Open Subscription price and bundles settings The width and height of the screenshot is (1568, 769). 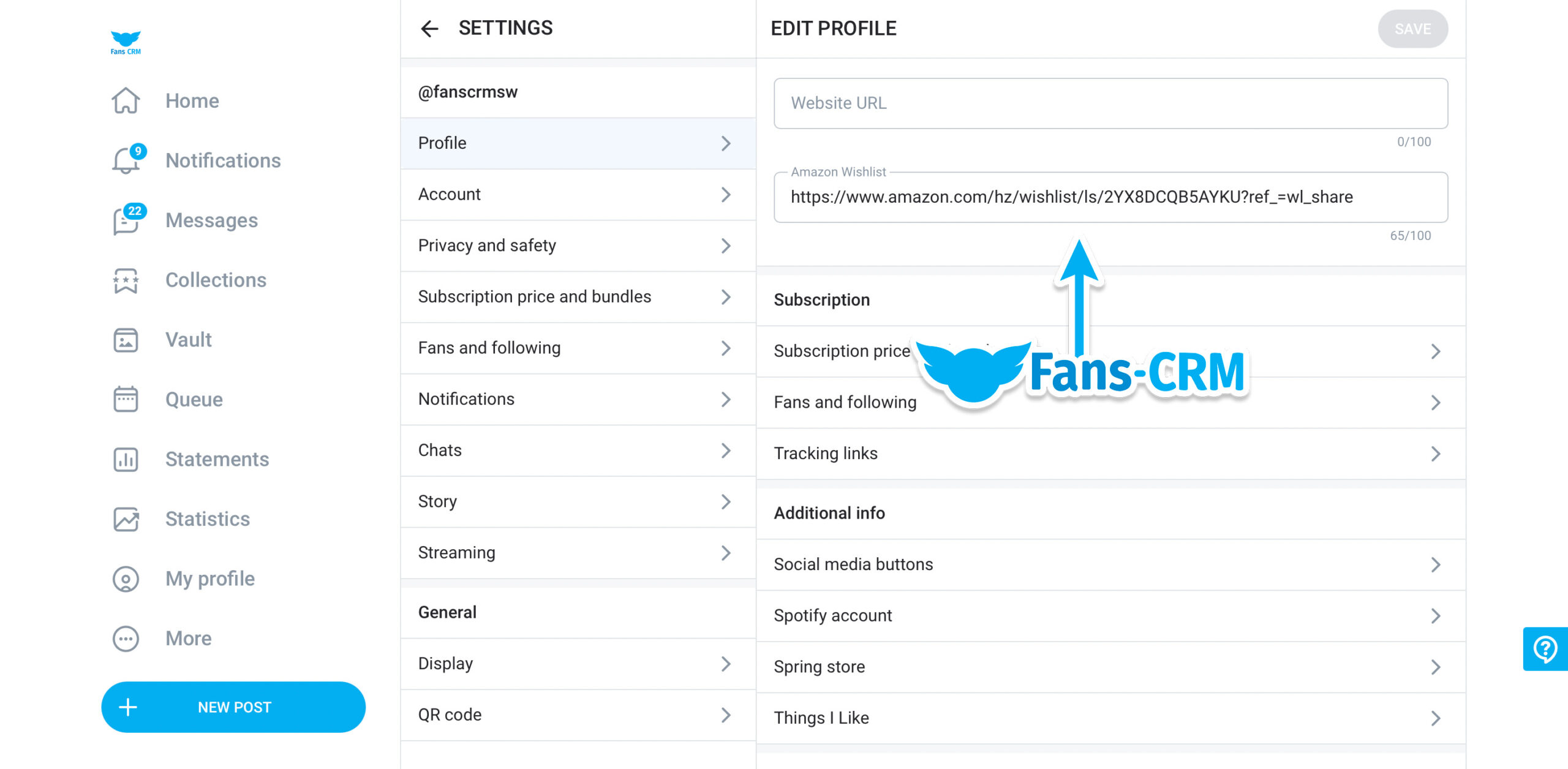coord(577,297)
